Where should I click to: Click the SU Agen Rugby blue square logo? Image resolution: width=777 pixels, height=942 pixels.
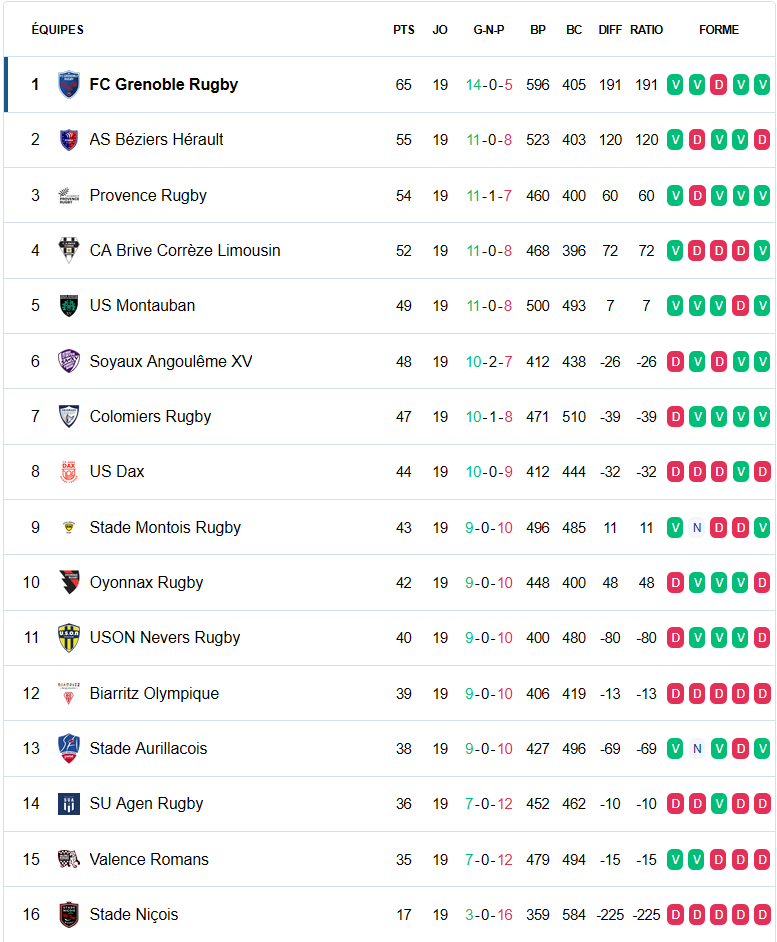69,804
